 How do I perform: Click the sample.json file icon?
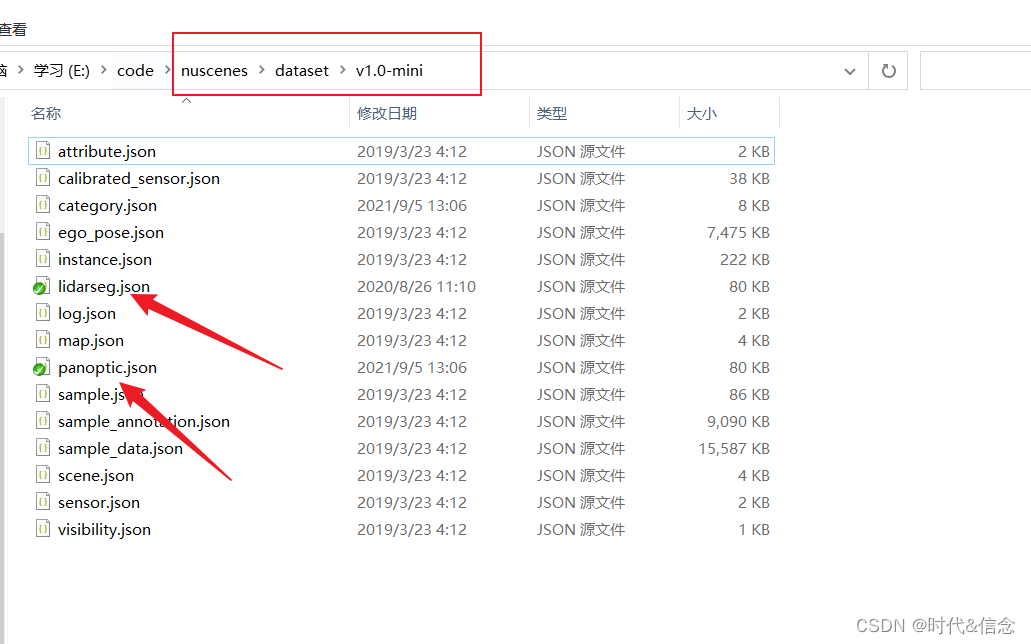click(x=43, y=394)
